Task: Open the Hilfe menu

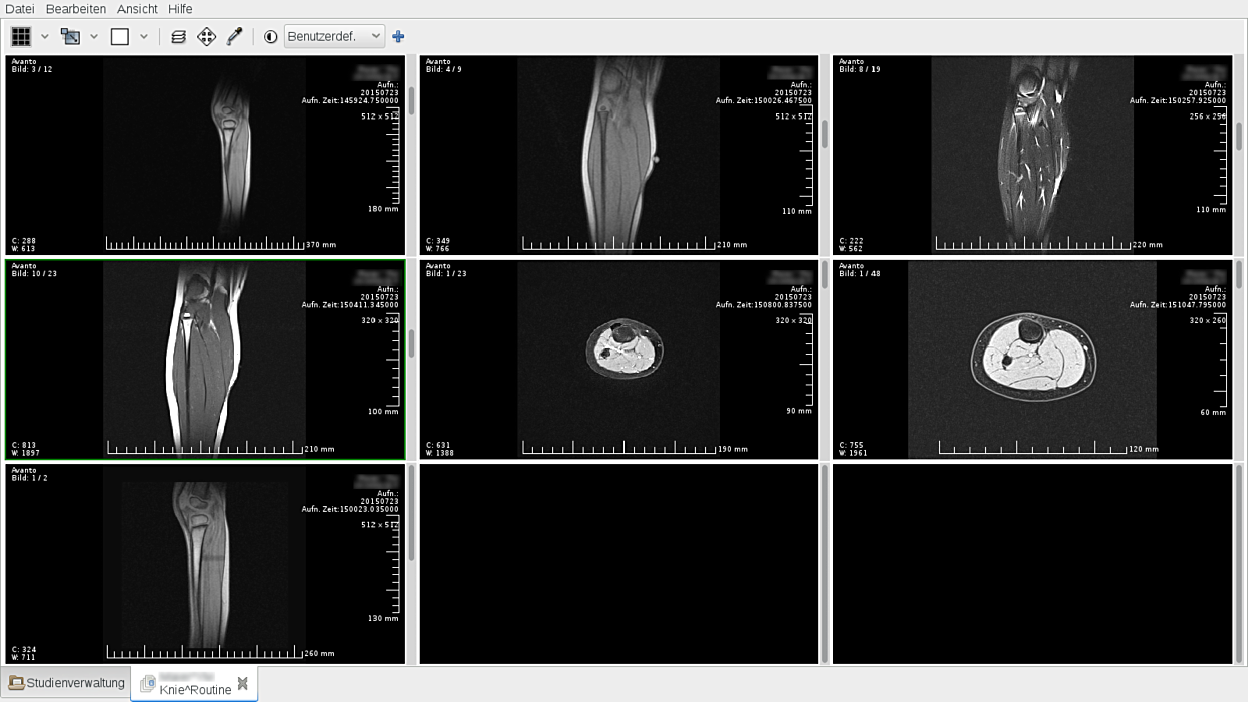Action: (x=180, y=9)
